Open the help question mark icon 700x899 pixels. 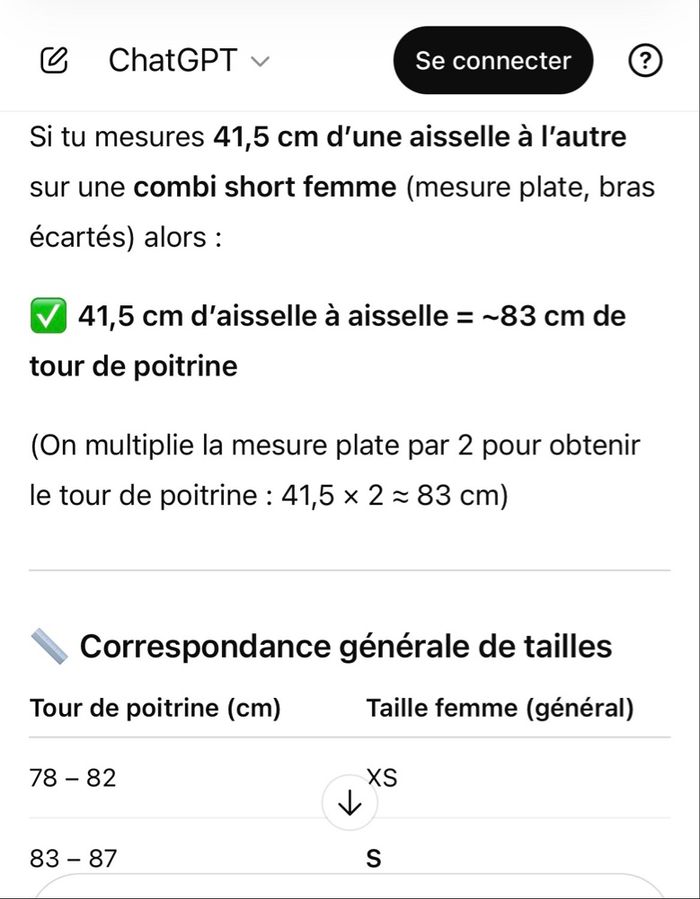[x=645, y=61]
